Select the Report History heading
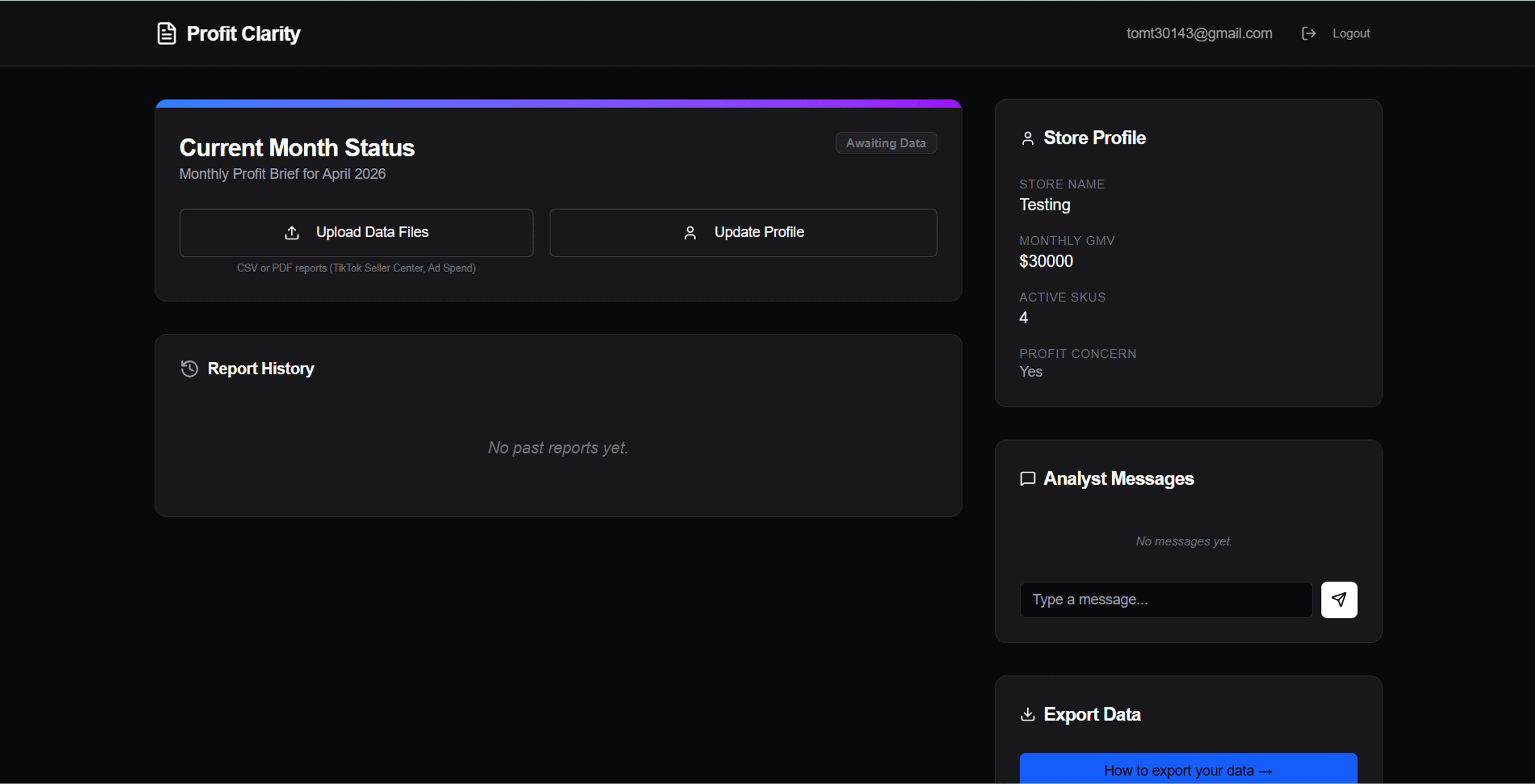The width and height of the screenshot is (1535, 784). (261, 369)
